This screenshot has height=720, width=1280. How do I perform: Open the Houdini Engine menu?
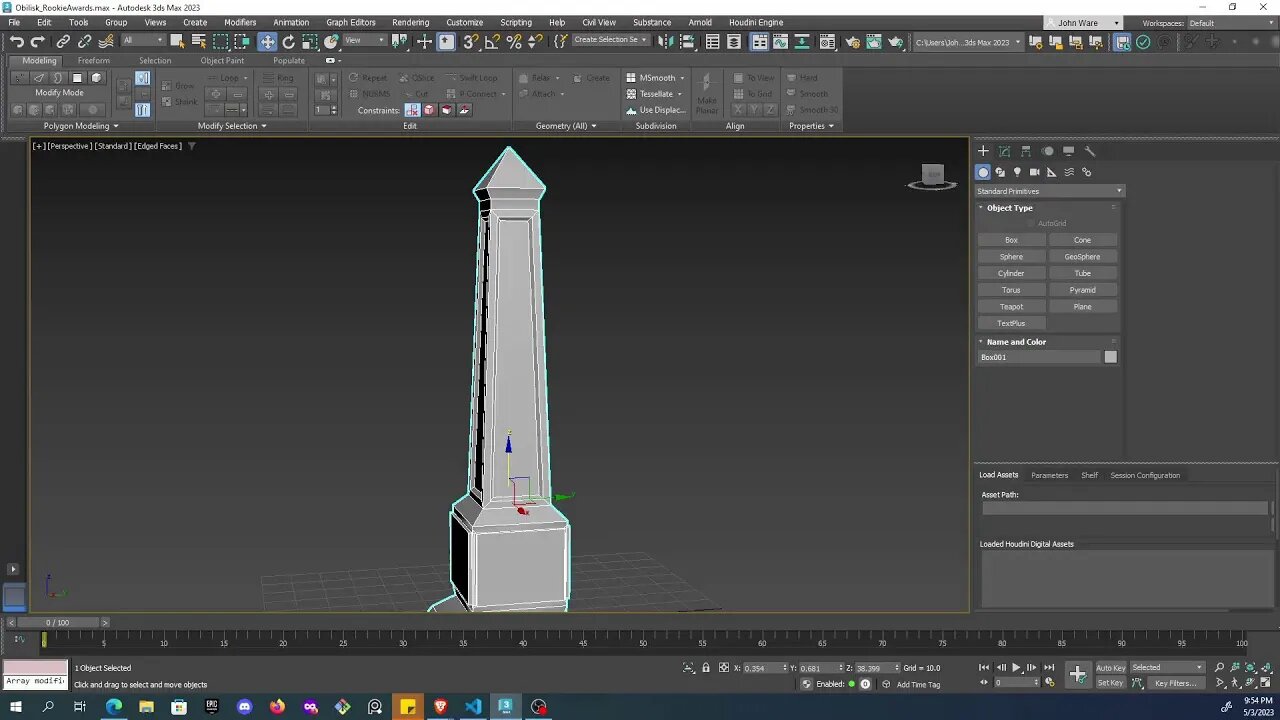coord(756,22)
